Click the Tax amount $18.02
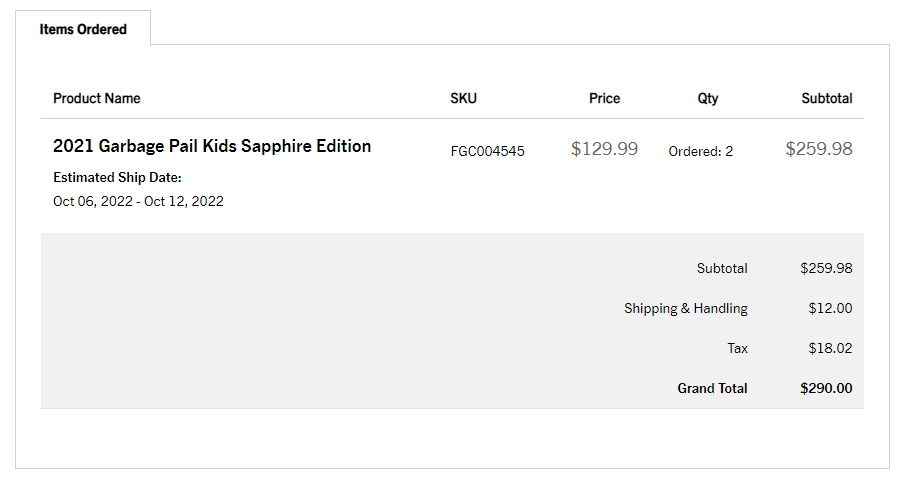906x482 pixels. [830, 348]
